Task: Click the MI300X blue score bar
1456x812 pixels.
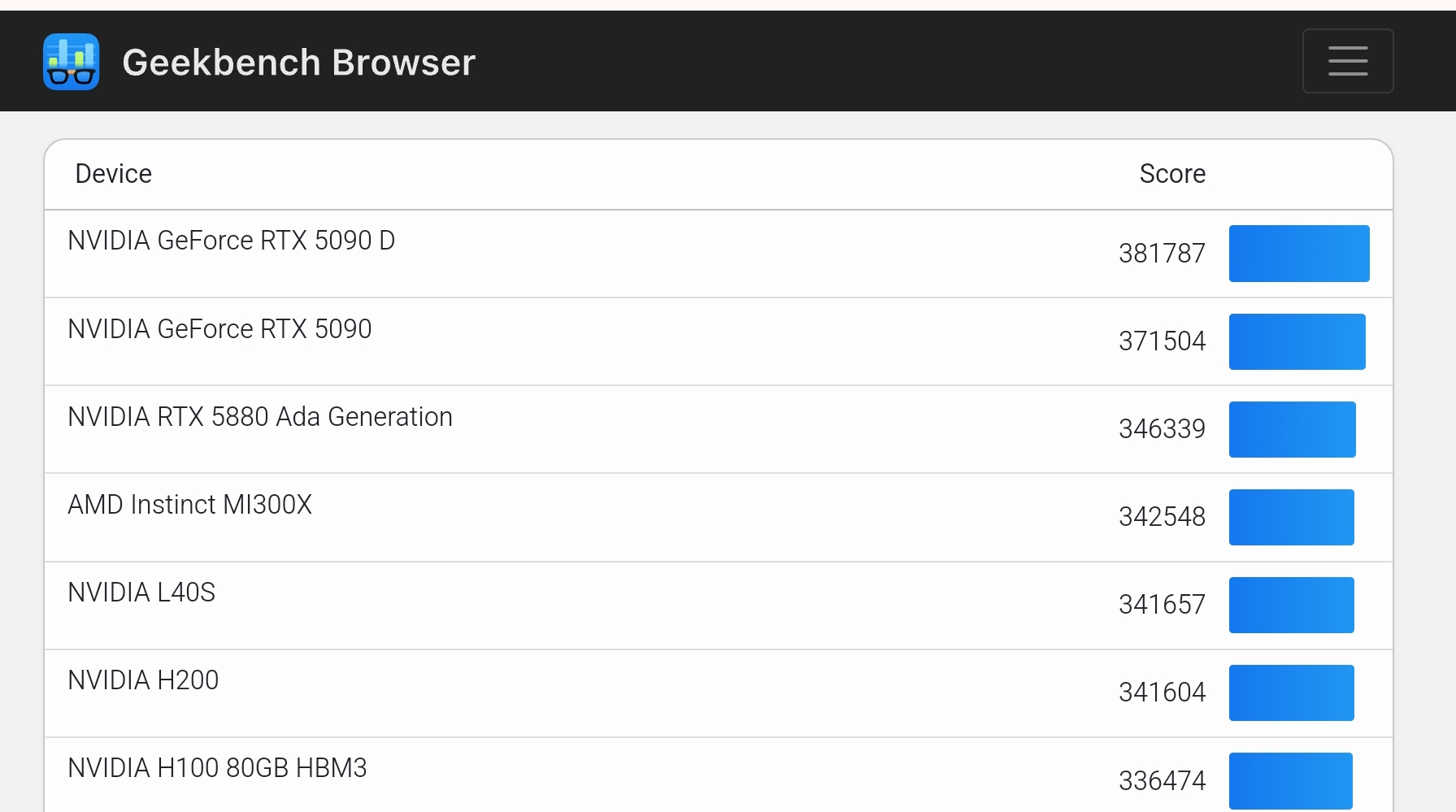Action: point(1292,517)
